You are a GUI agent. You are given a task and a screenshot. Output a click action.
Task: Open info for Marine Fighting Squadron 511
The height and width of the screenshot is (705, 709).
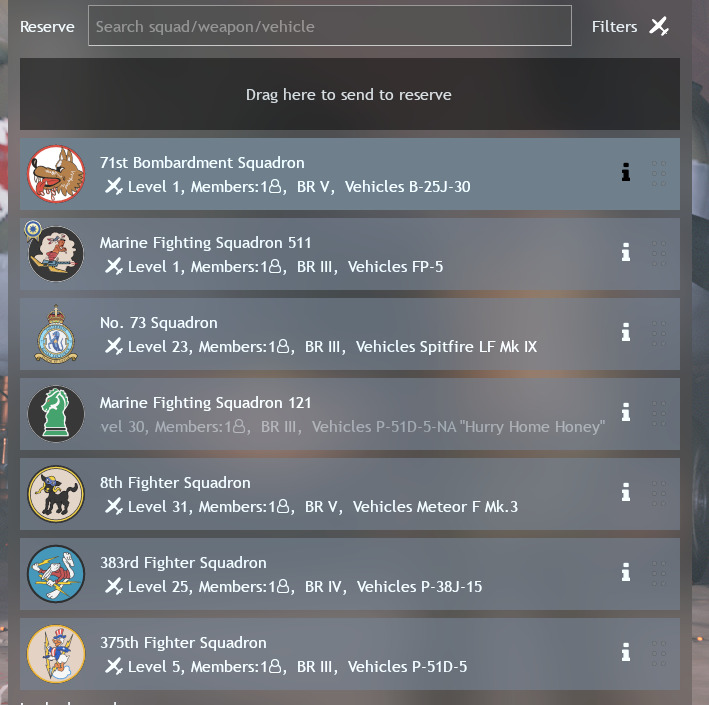coord(626,252)
